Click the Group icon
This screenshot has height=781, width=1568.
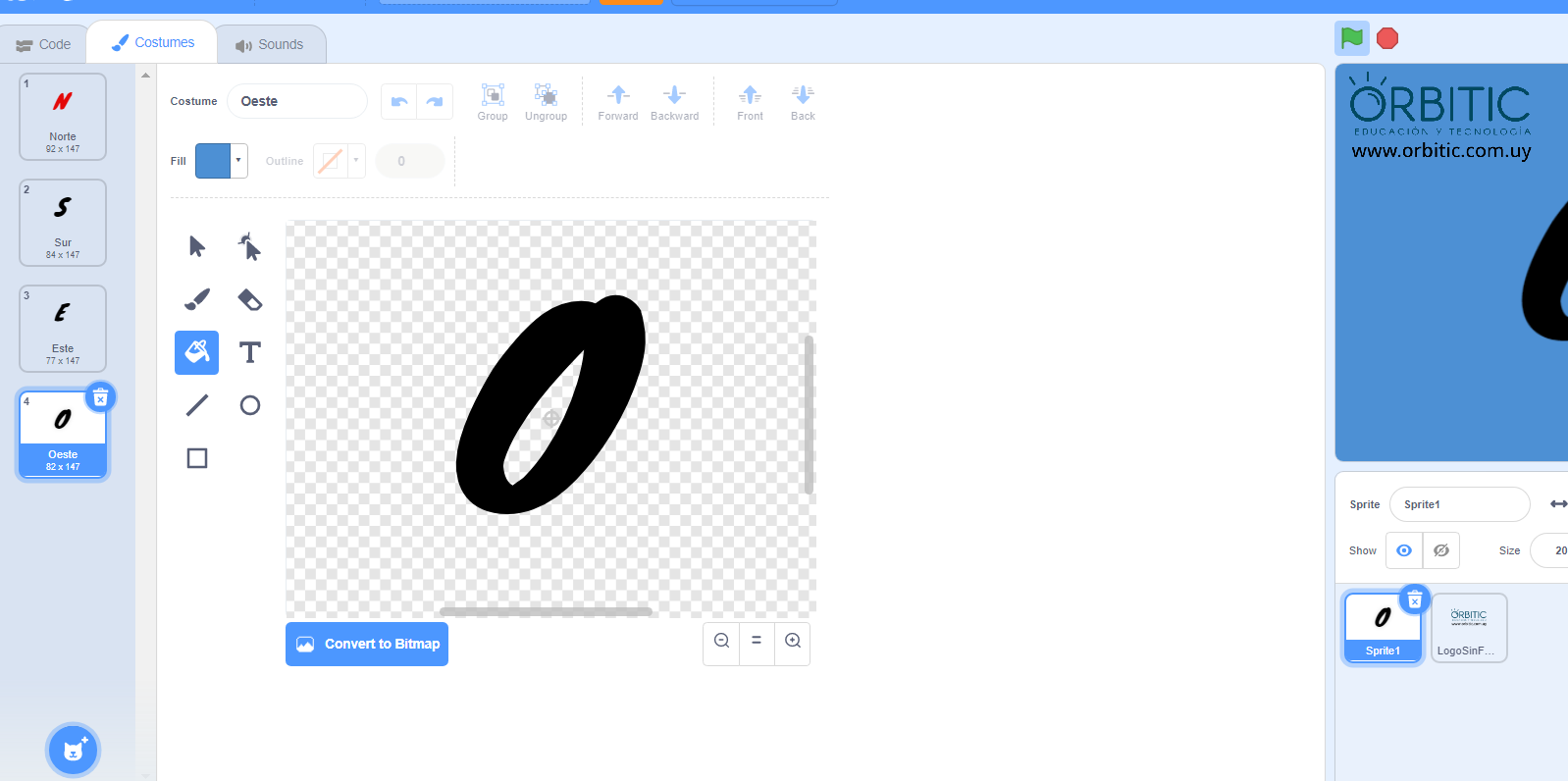click(493, 102)
